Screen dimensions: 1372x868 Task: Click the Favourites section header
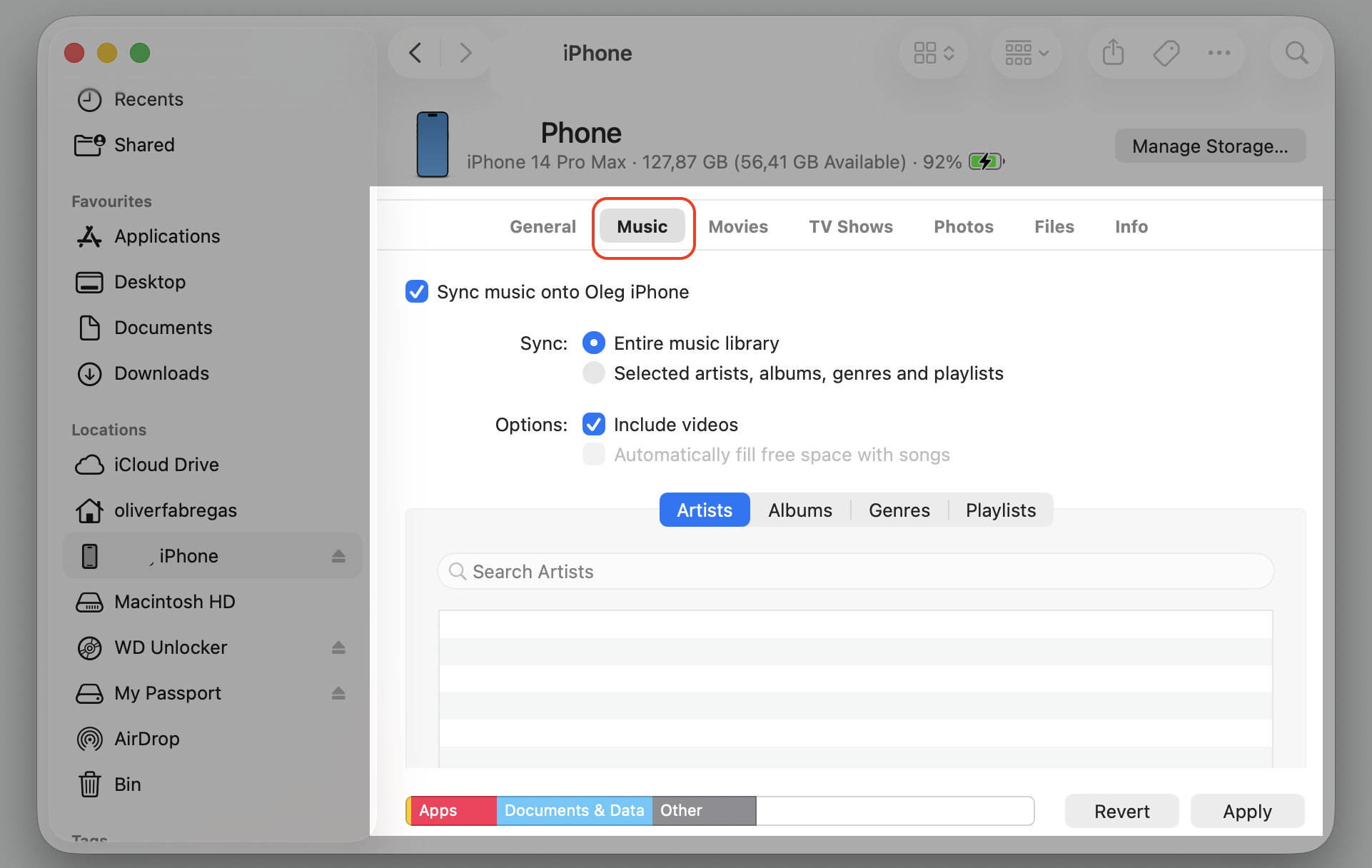111,201
